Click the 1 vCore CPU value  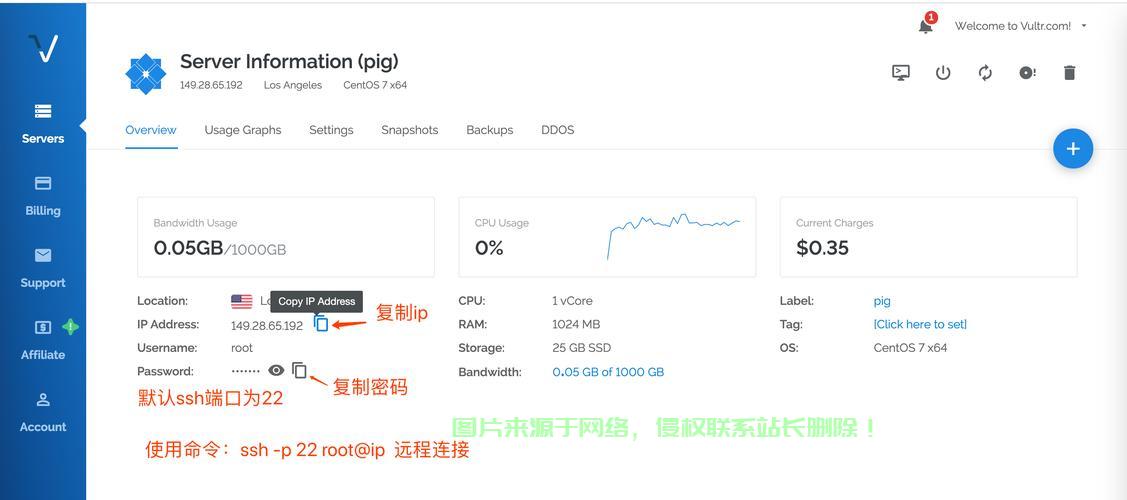(x=572, y=301)
